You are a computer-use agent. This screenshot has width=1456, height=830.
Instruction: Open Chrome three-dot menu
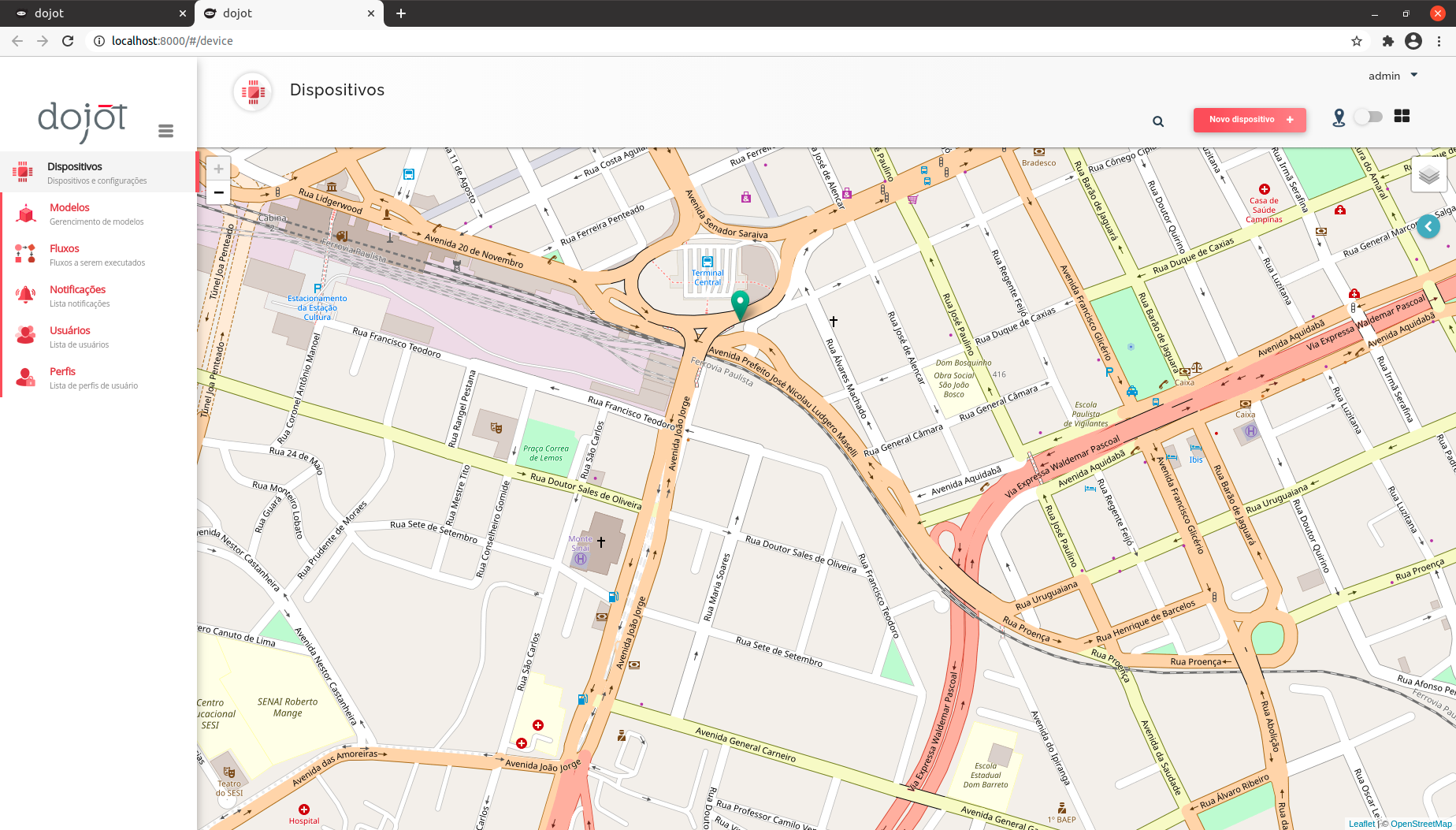(x=1439, y=41)
